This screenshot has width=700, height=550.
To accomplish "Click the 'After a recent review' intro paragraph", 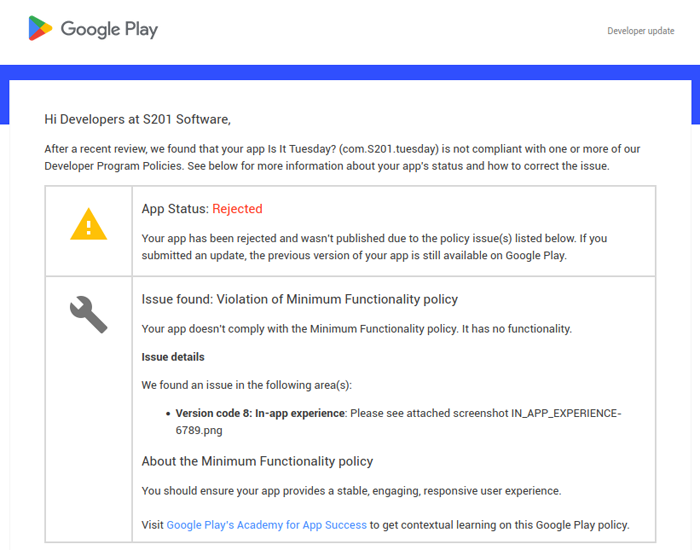I will pyautogui.click(x=342, y=158).
